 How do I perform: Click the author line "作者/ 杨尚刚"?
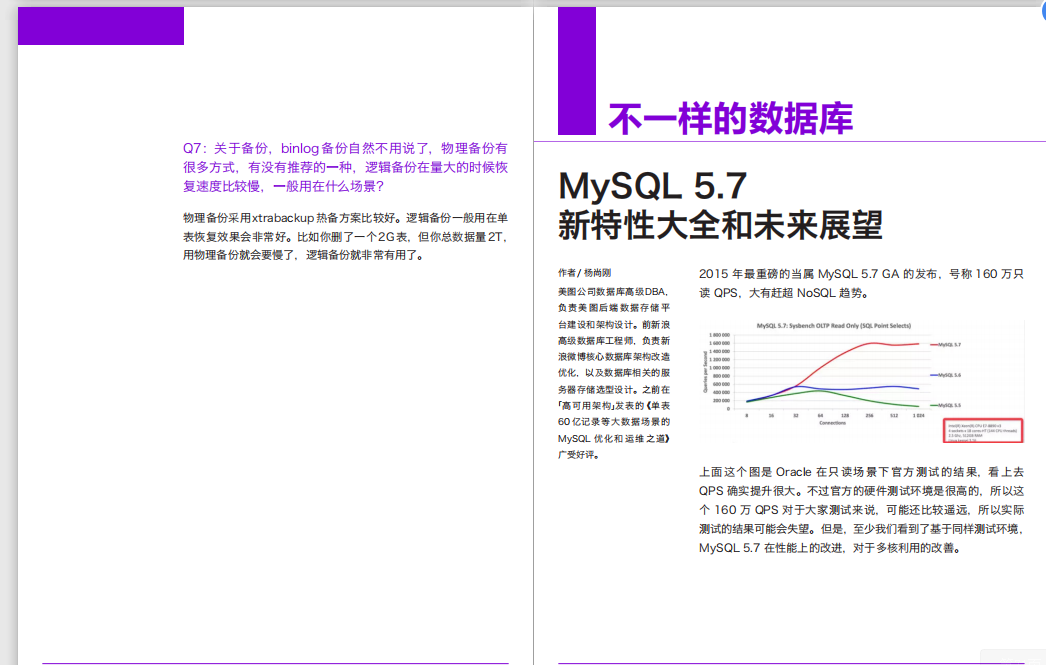coord(584,273)
